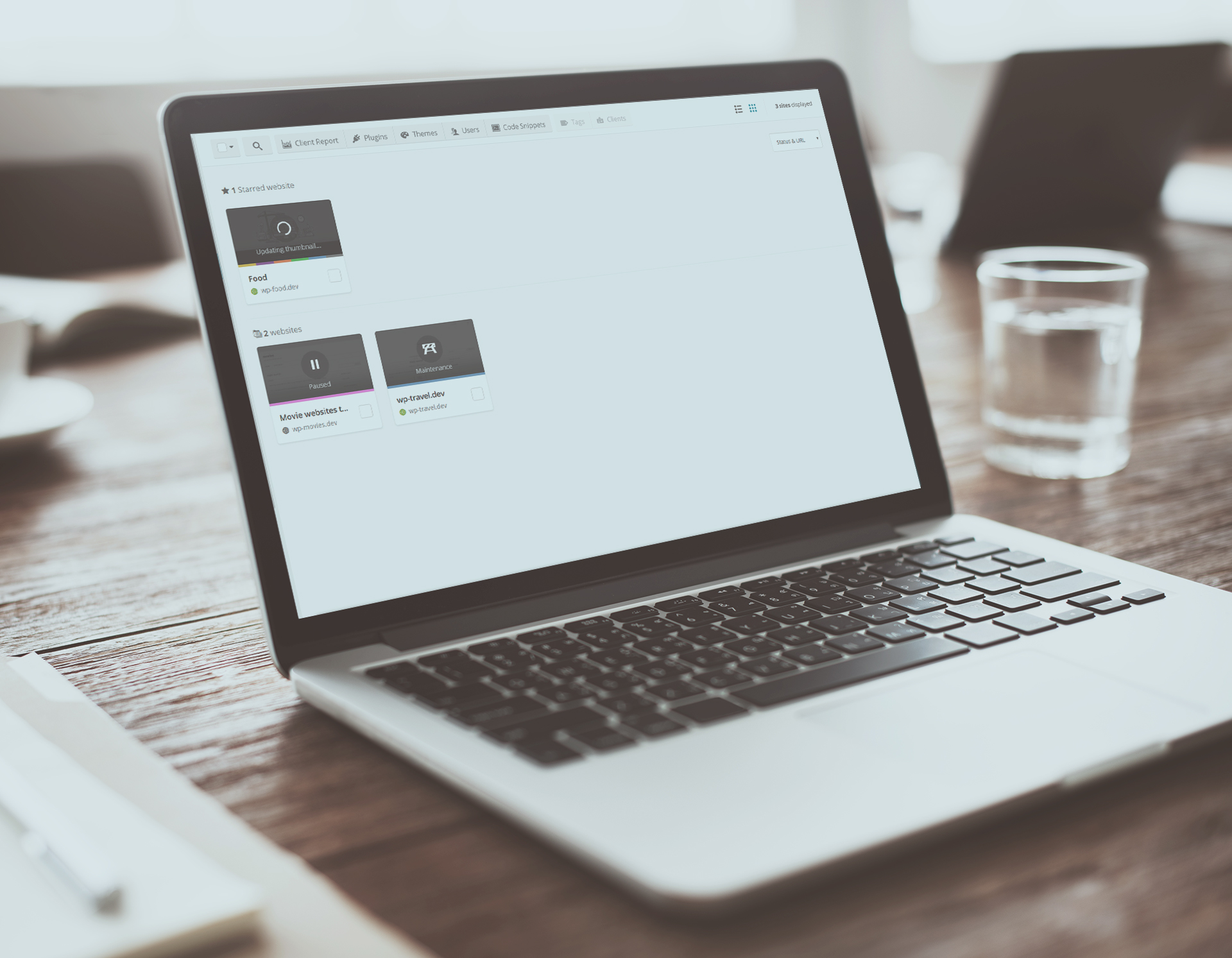Check the Movie websites checkbox
Viewport: 1232px width, 958px height.
363,409
